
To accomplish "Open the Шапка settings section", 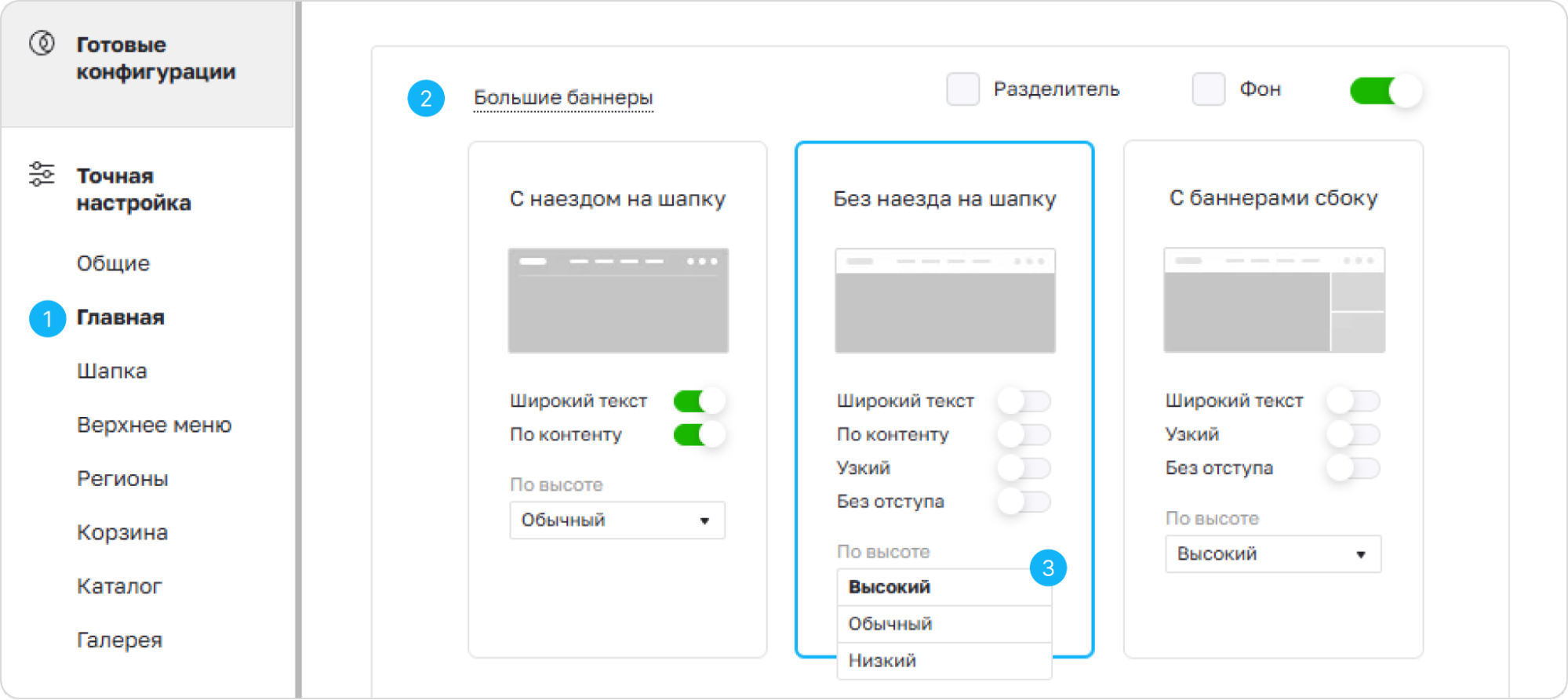I will click(x=112, y=371).
